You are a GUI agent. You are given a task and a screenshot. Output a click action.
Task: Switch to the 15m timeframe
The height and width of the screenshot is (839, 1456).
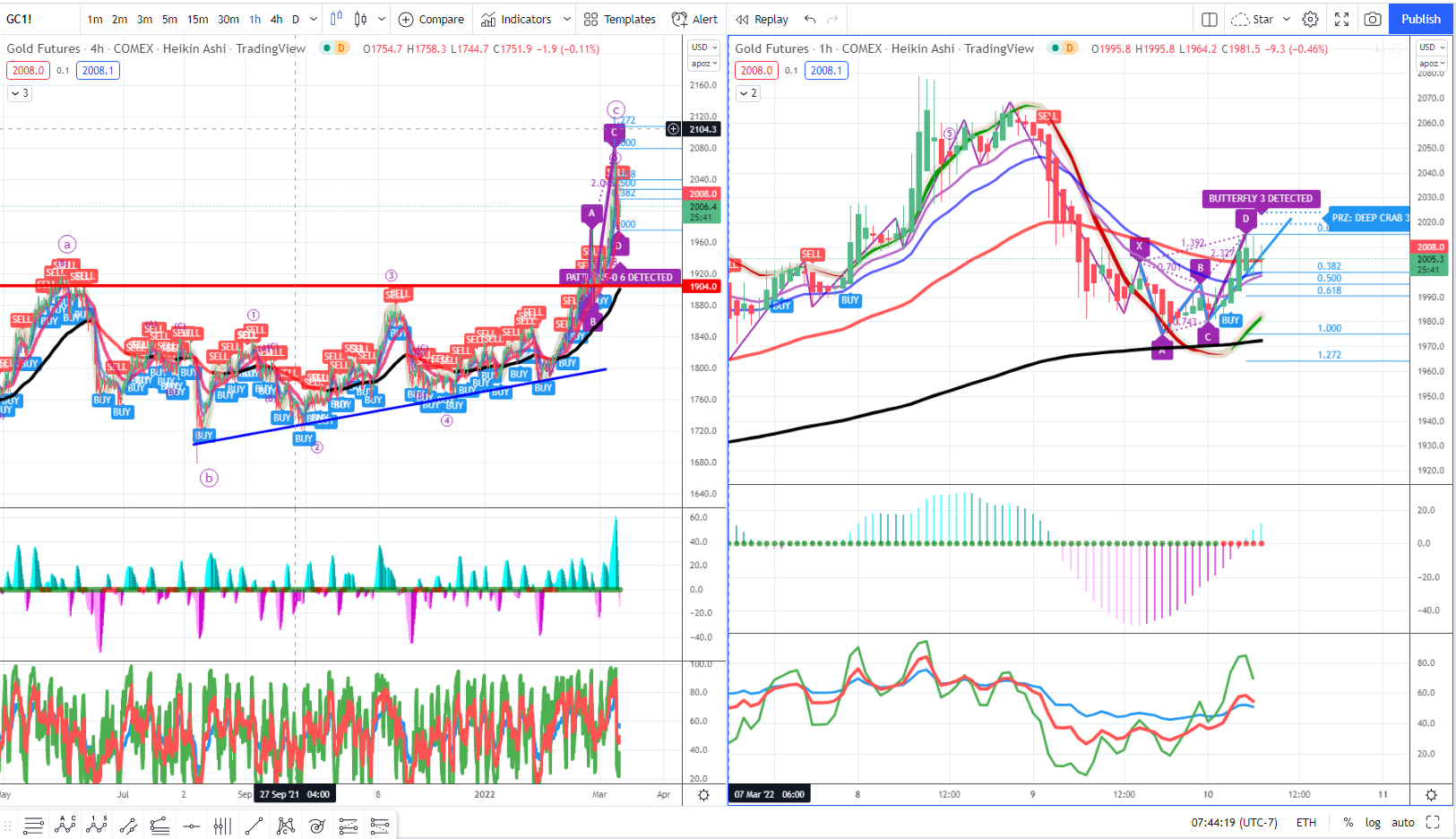coord(197,19)
